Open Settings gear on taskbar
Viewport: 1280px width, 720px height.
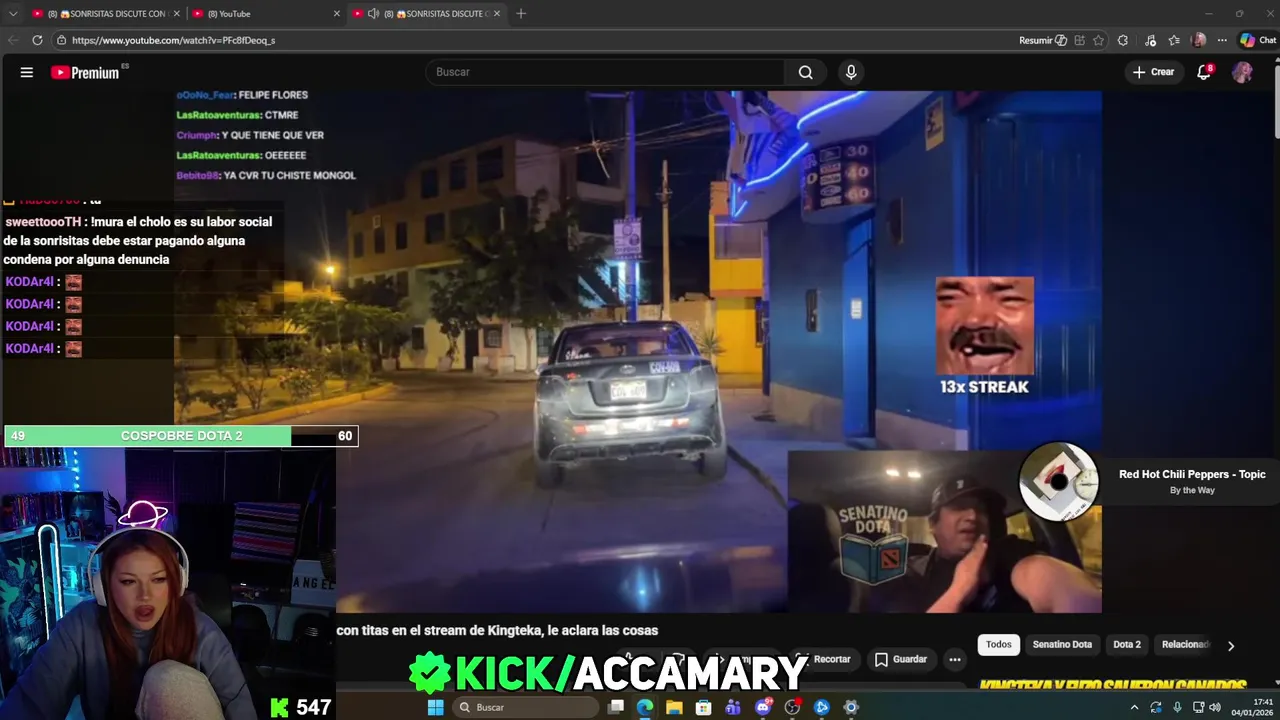click(851, 707)
